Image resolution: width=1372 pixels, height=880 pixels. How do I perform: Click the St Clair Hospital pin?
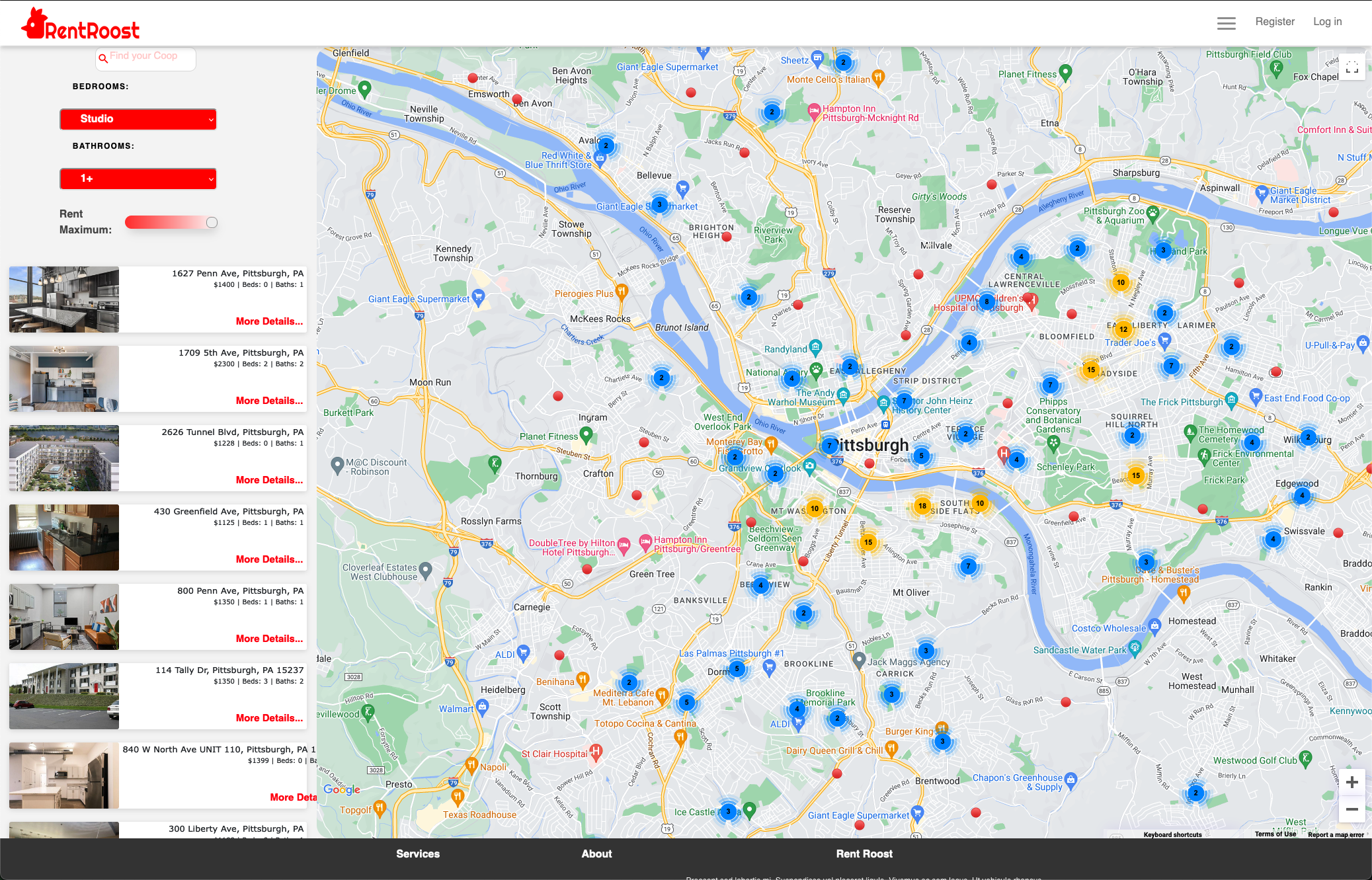[596, 751]
